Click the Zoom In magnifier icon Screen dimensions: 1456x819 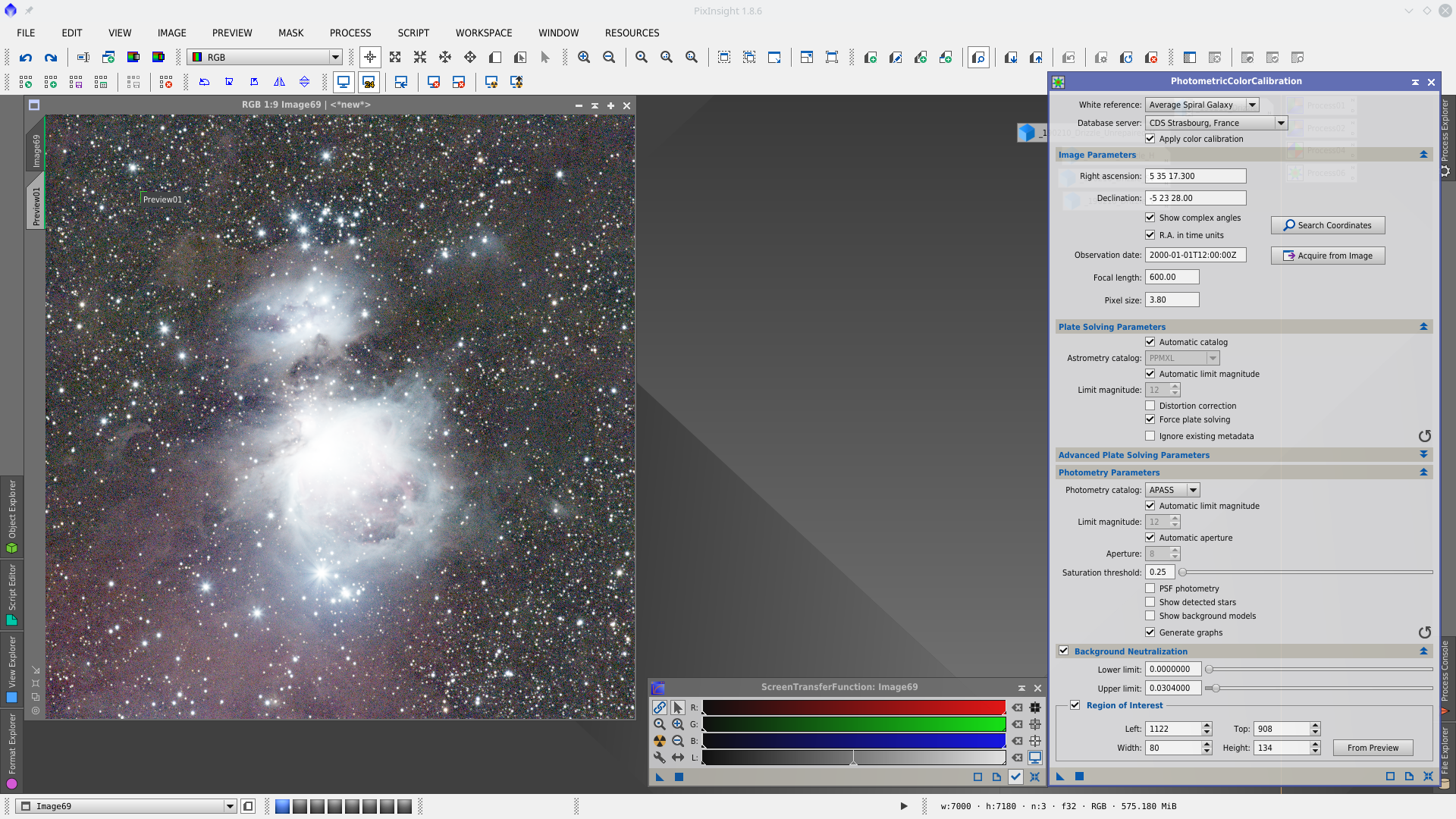point(584,58)
